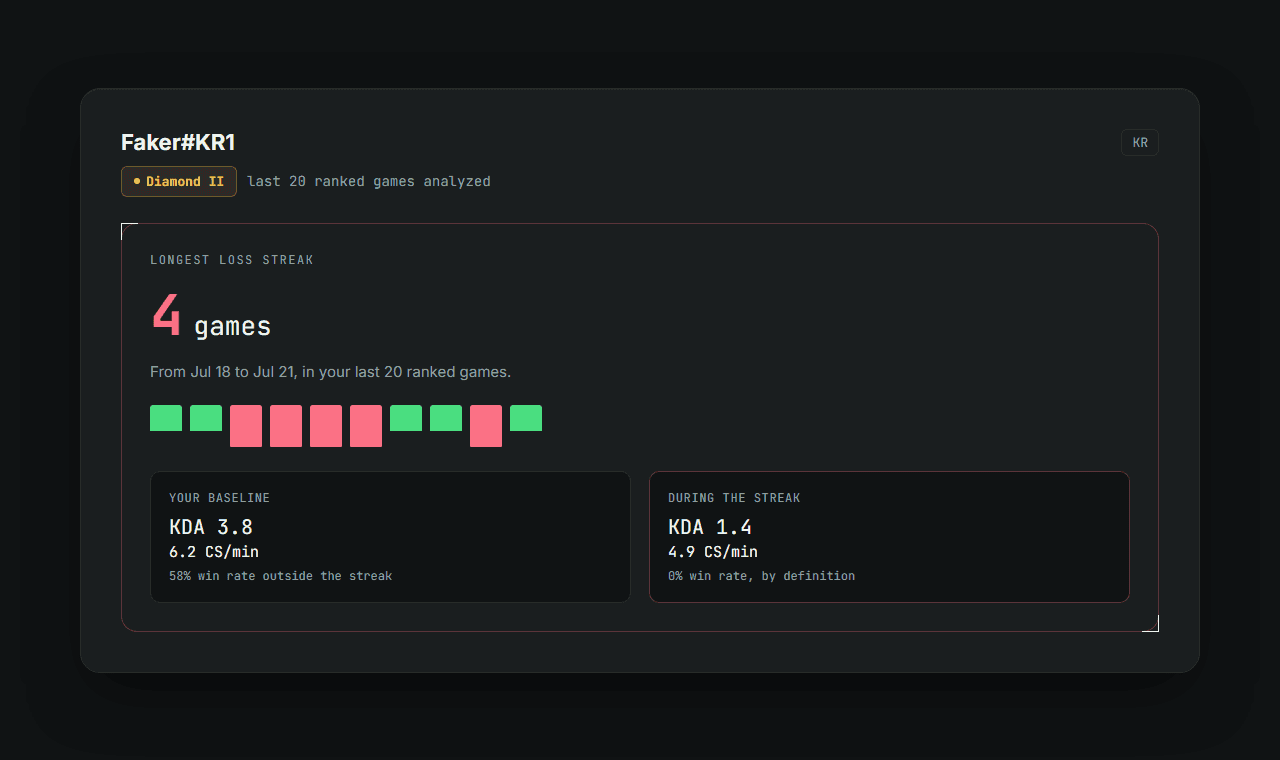Select the ninth game square, the isolated loss
1280x760 pixels.
(x=486, y=426)
